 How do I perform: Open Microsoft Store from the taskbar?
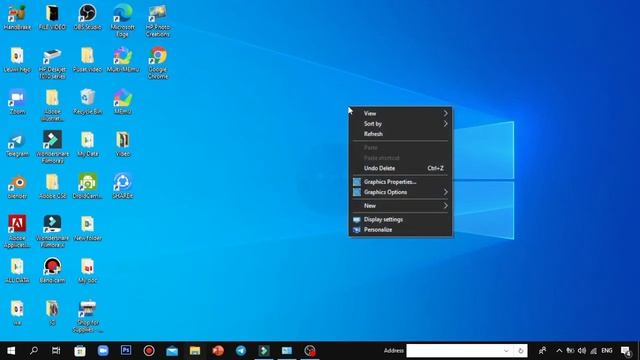(x=80, y=350)
